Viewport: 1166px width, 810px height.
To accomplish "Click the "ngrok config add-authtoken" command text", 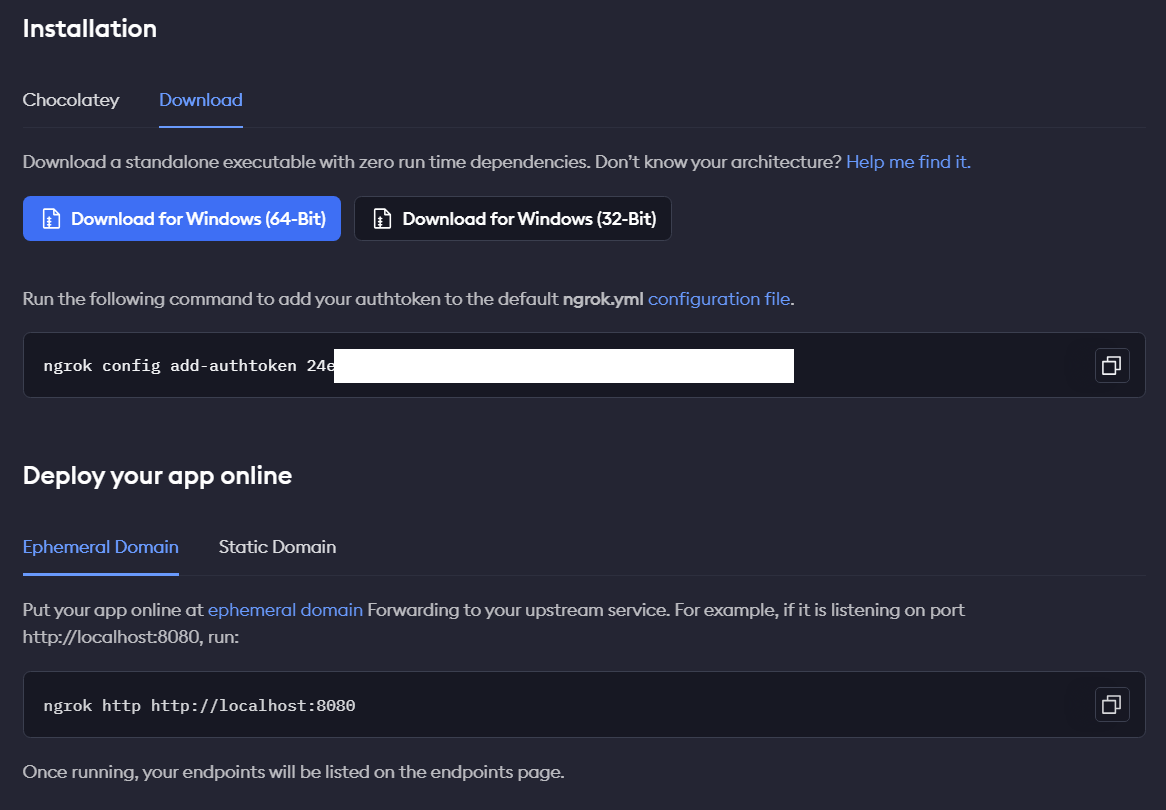I will [x=170, y=366].
